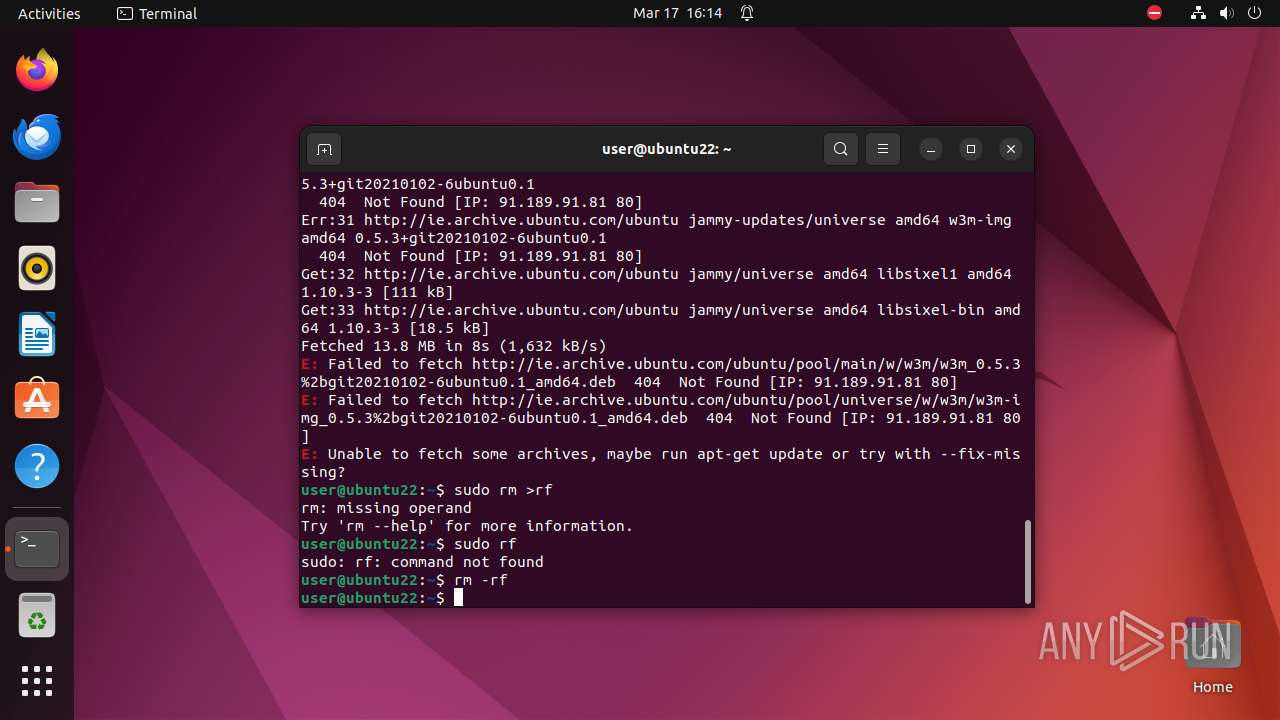Open Help from the dock
The height and width of the screenshot is (720, 1280).
coord(37,466)
